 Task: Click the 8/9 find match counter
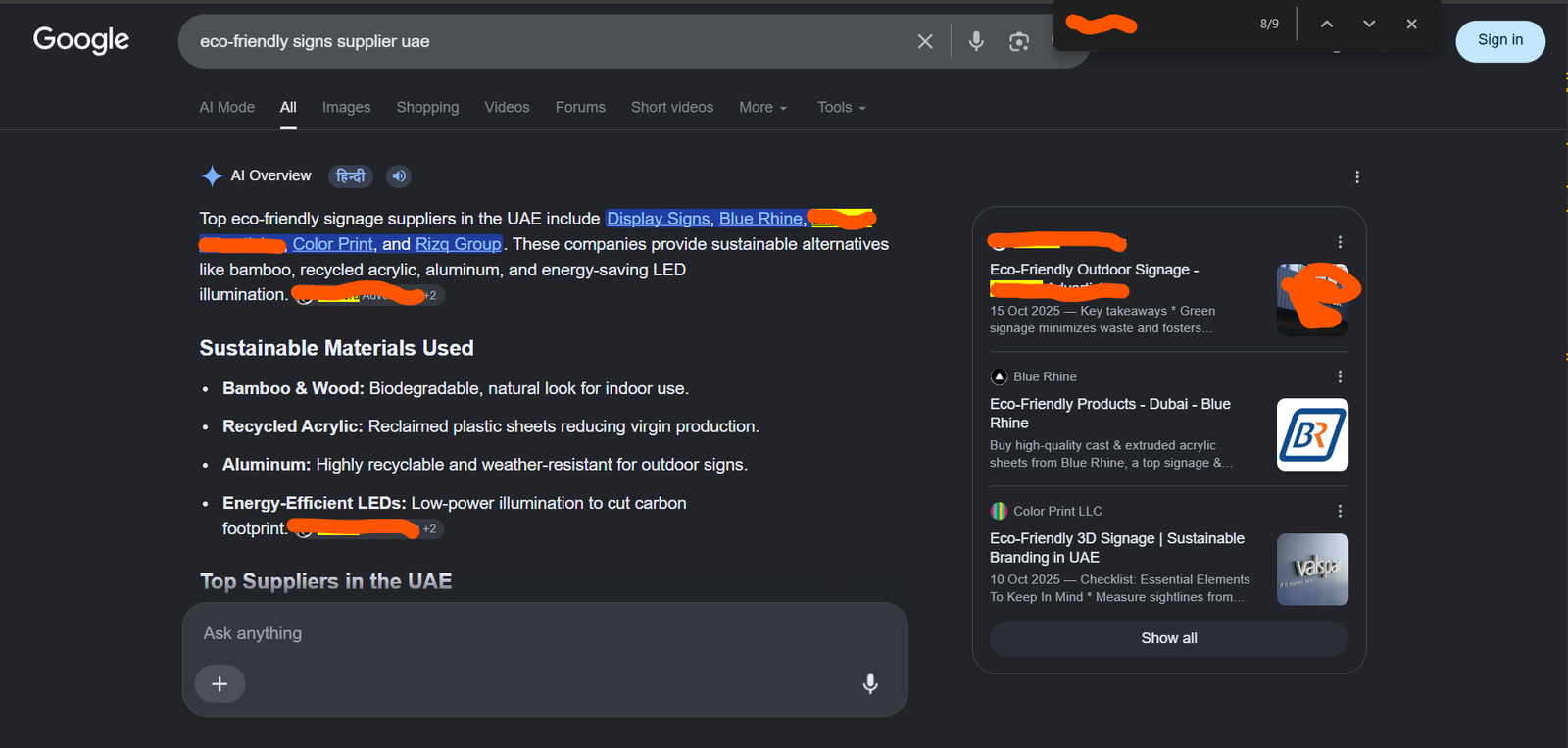[x=1269, y=24]
